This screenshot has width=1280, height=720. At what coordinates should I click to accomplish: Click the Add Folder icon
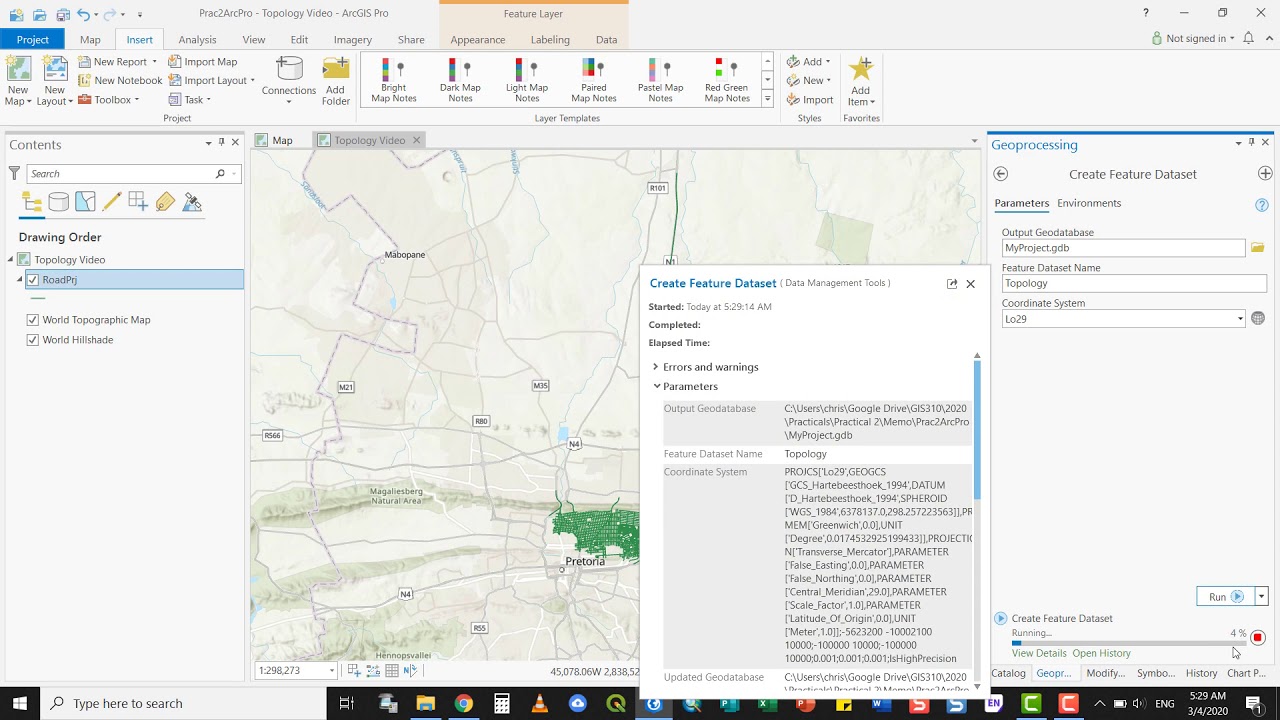336,68
